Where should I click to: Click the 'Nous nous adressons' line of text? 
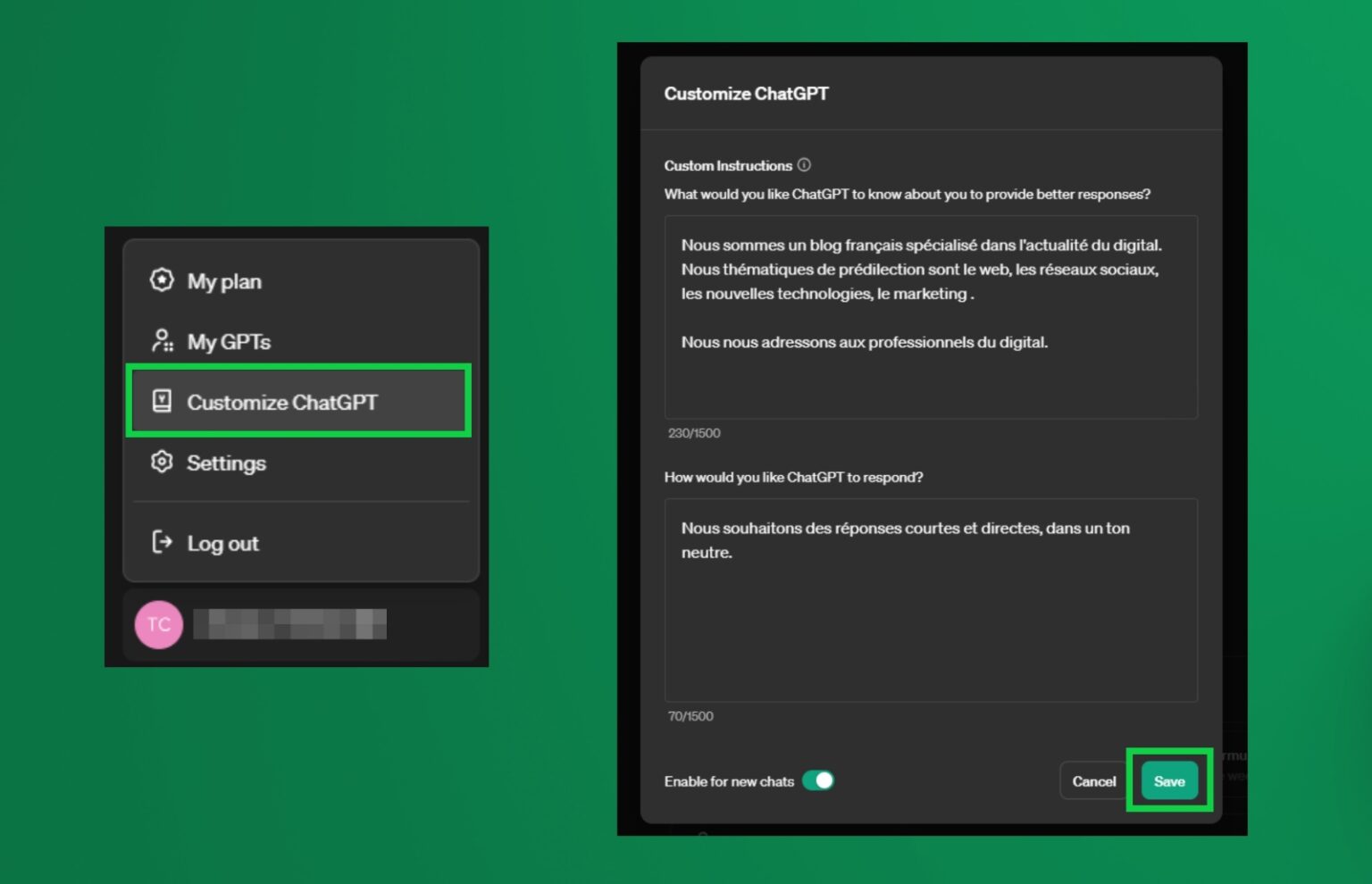864,342
